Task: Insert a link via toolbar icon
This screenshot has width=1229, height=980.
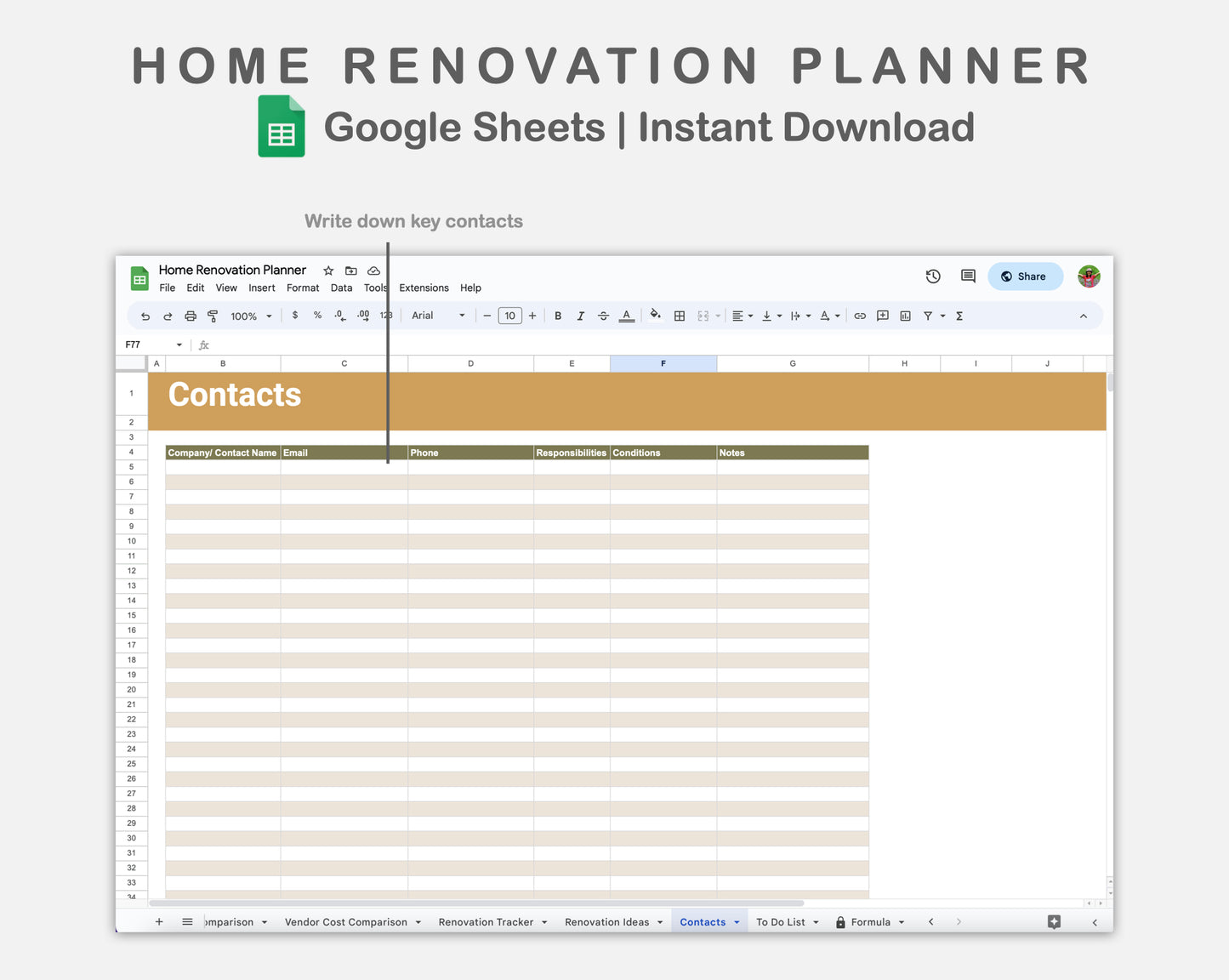Action: (x=860, y=316)
